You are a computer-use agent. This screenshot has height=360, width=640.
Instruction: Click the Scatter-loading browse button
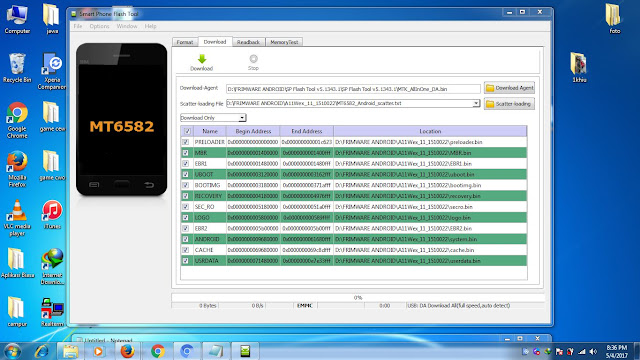tap(509, 104)
